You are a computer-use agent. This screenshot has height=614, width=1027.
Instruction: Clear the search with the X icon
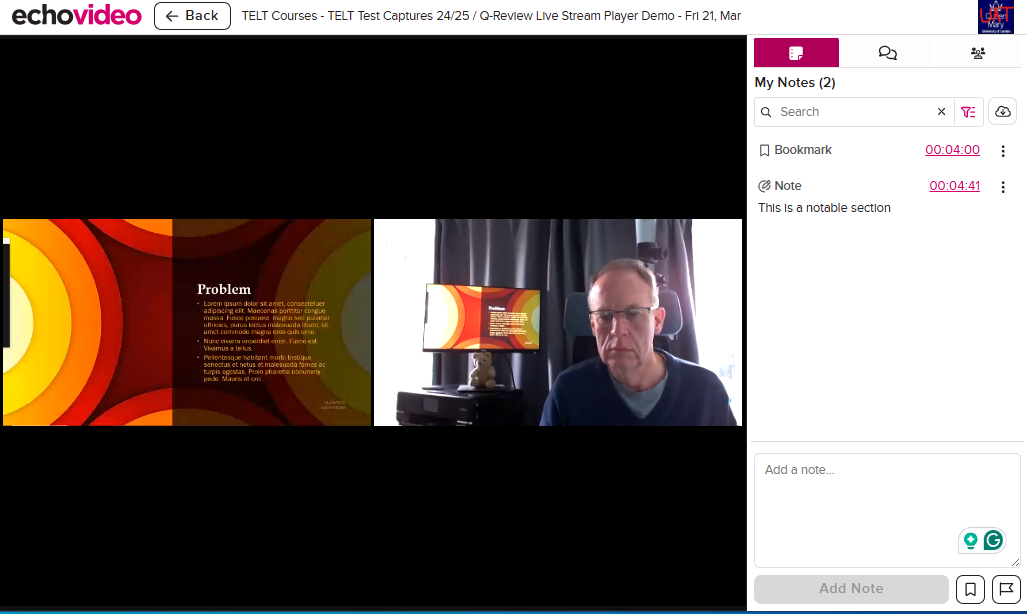(941, 111)
